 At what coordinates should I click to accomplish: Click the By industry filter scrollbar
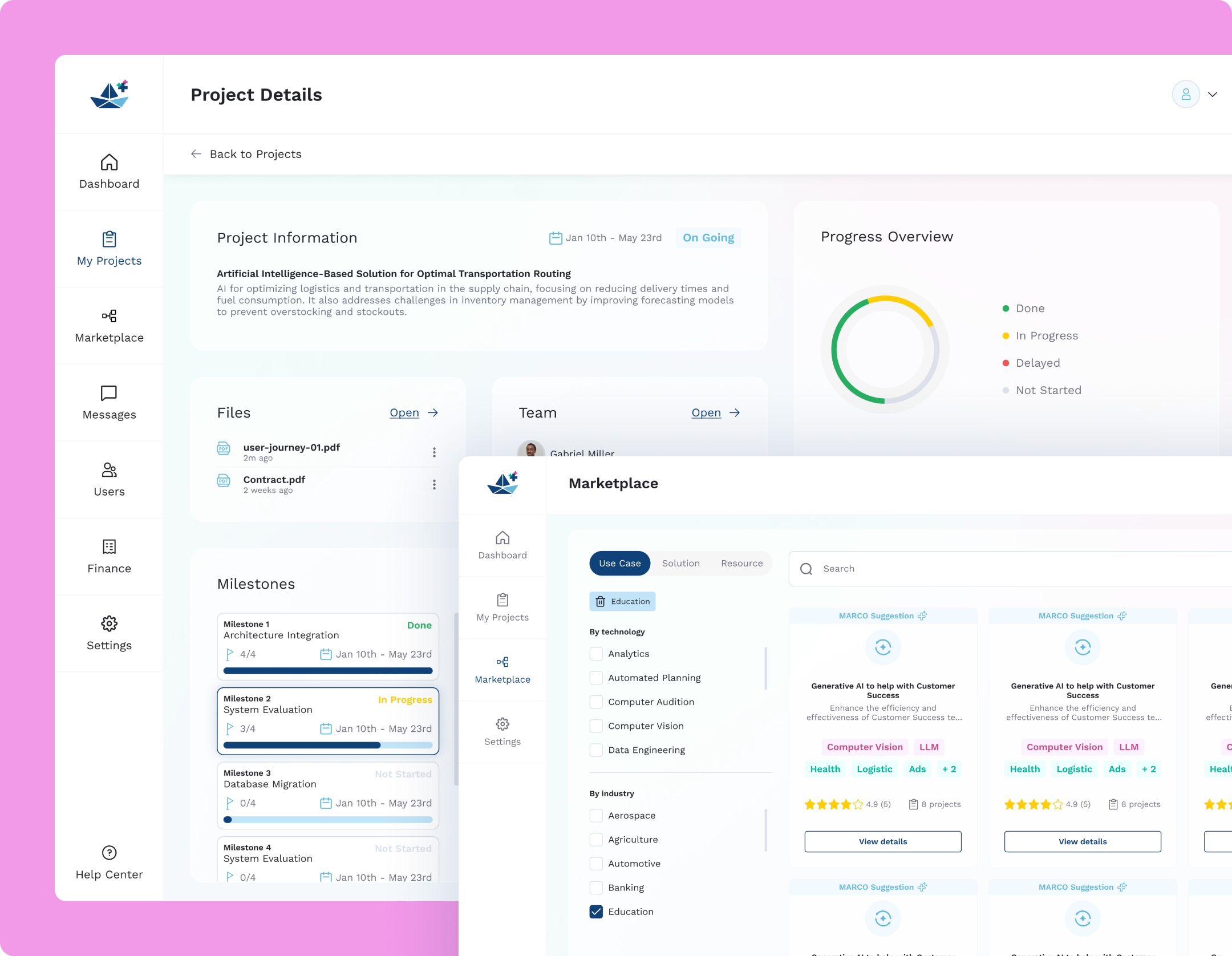[x=765, y=830]
